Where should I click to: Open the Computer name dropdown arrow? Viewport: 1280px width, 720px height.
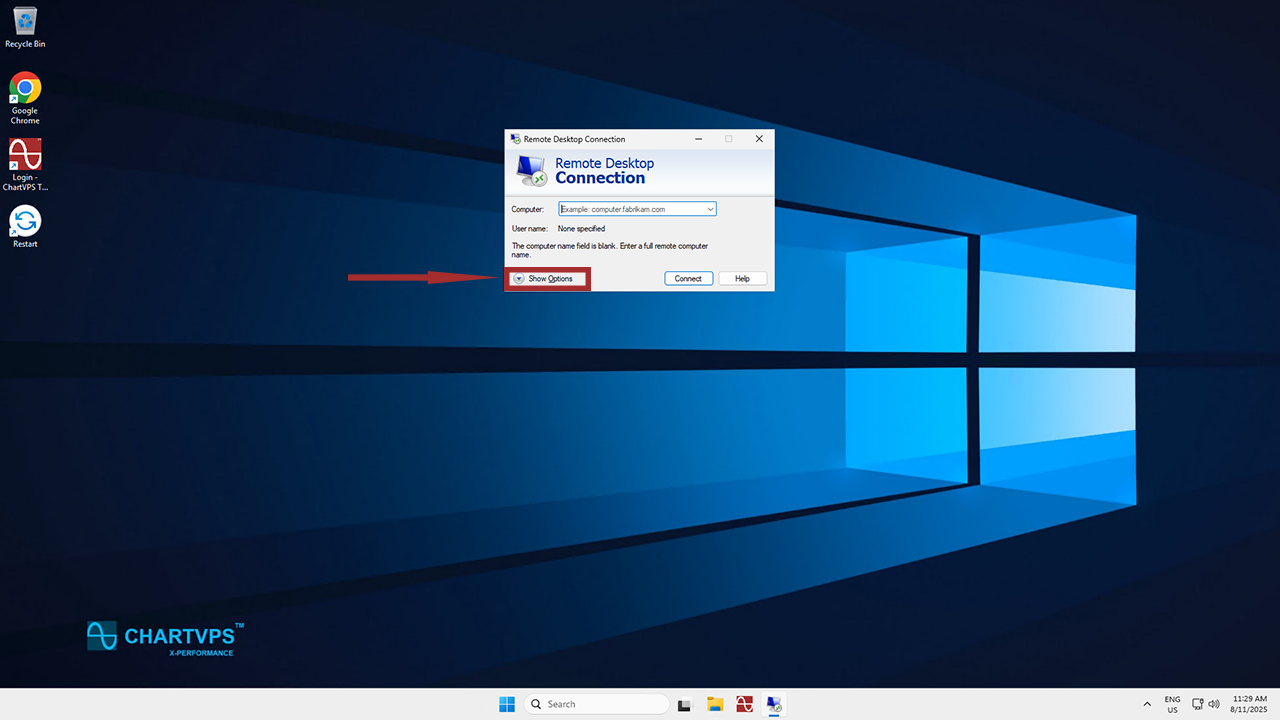point(710,210)
